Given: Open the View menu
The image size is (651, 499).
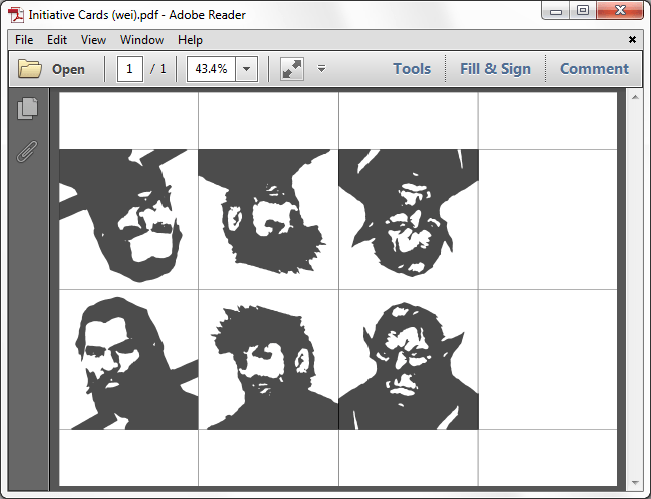Looking at the screenshot, I should (93, 40).
